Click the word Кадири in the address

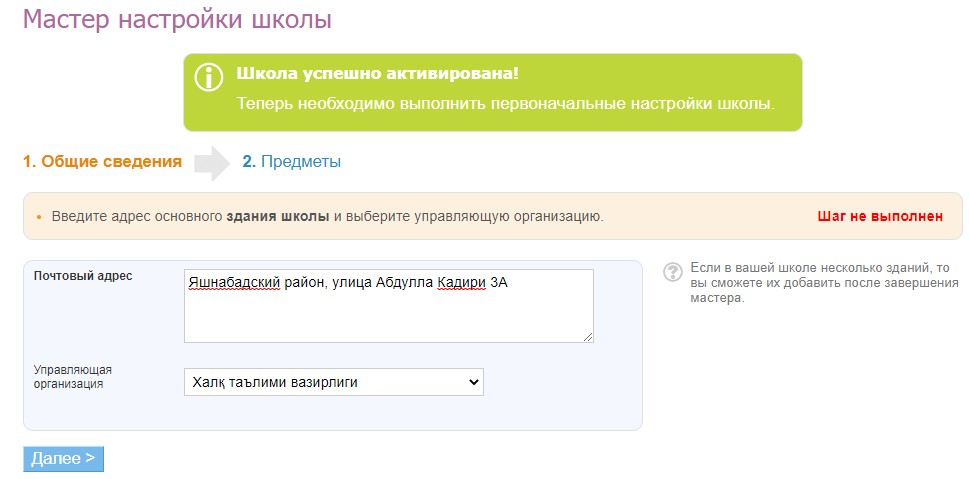462,284
